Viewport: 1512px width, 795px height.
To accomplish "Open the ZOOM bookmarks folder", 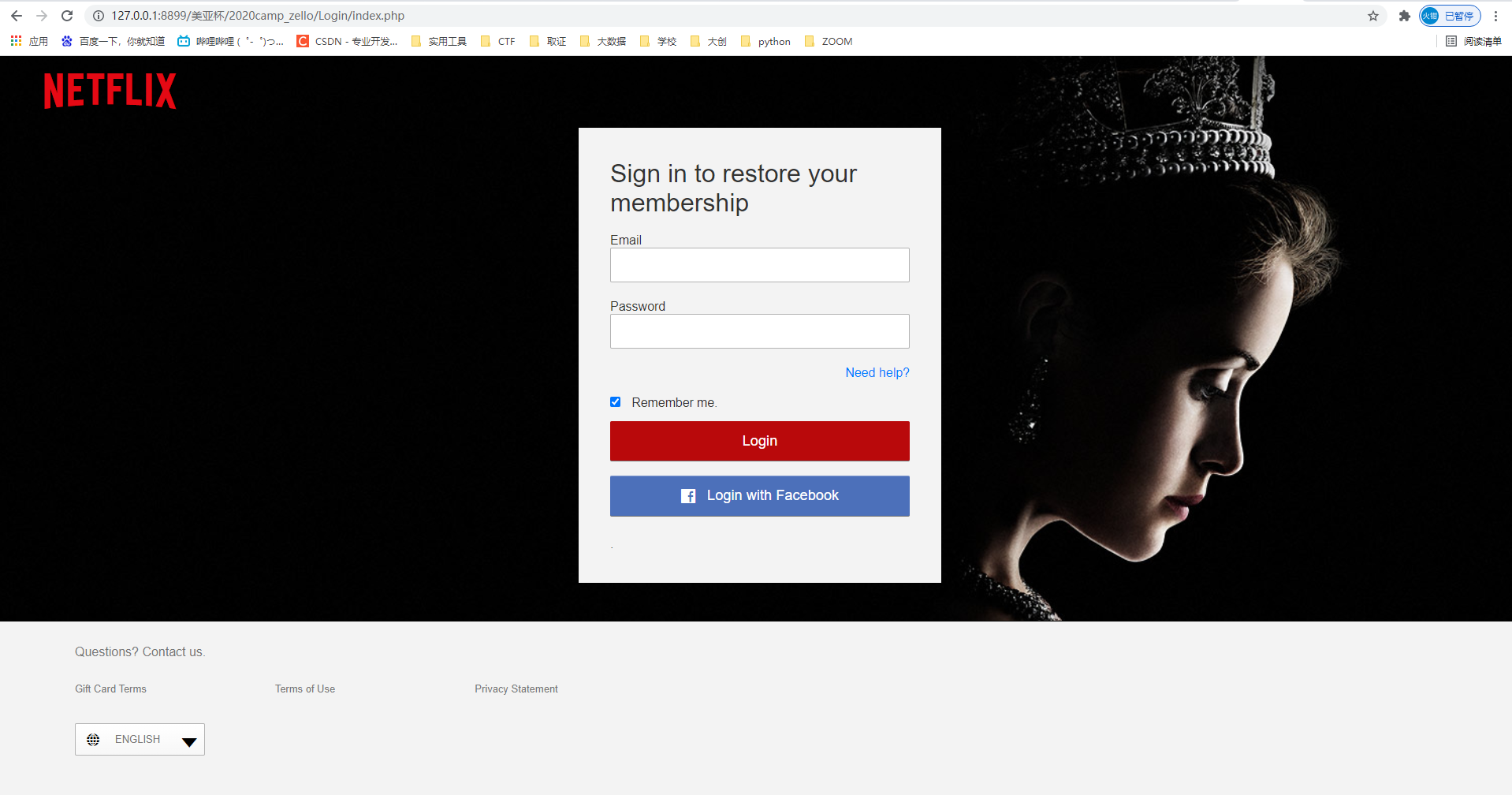I will 829,41.
